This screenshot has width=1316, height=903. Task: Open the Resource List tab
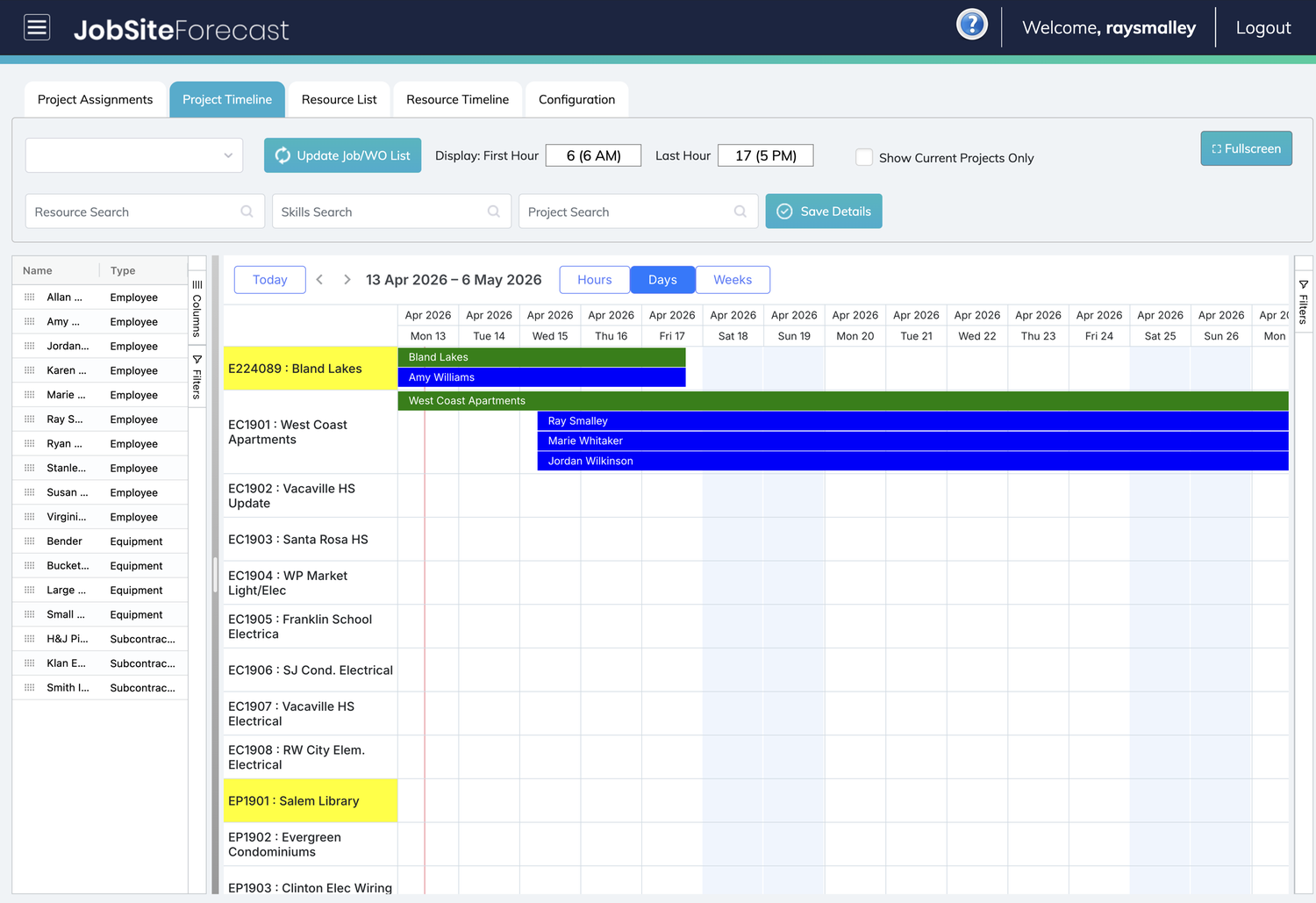[x=339, y=99]
